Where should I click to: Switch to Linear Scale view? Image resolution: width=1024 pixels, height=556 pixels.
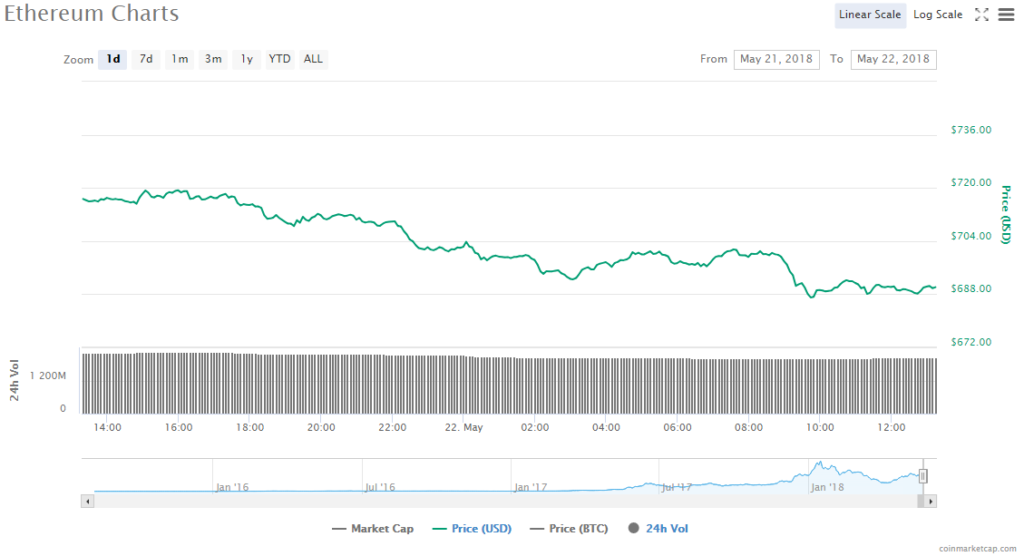tap(870, 14)
